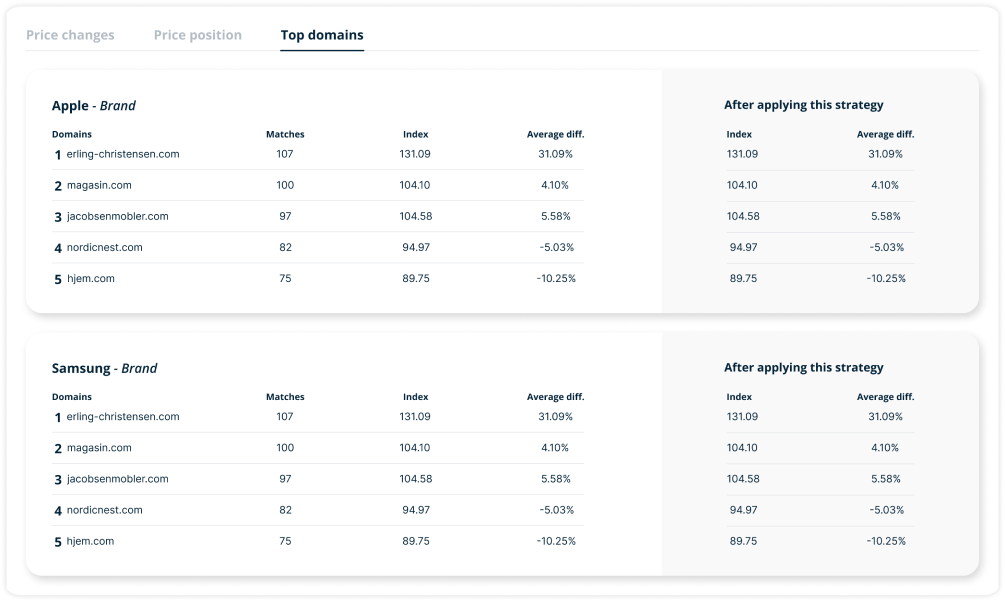The image size is (1005, 602).
Task: Open nordicnest.com in the Samsung card
Action: point(104,509)
